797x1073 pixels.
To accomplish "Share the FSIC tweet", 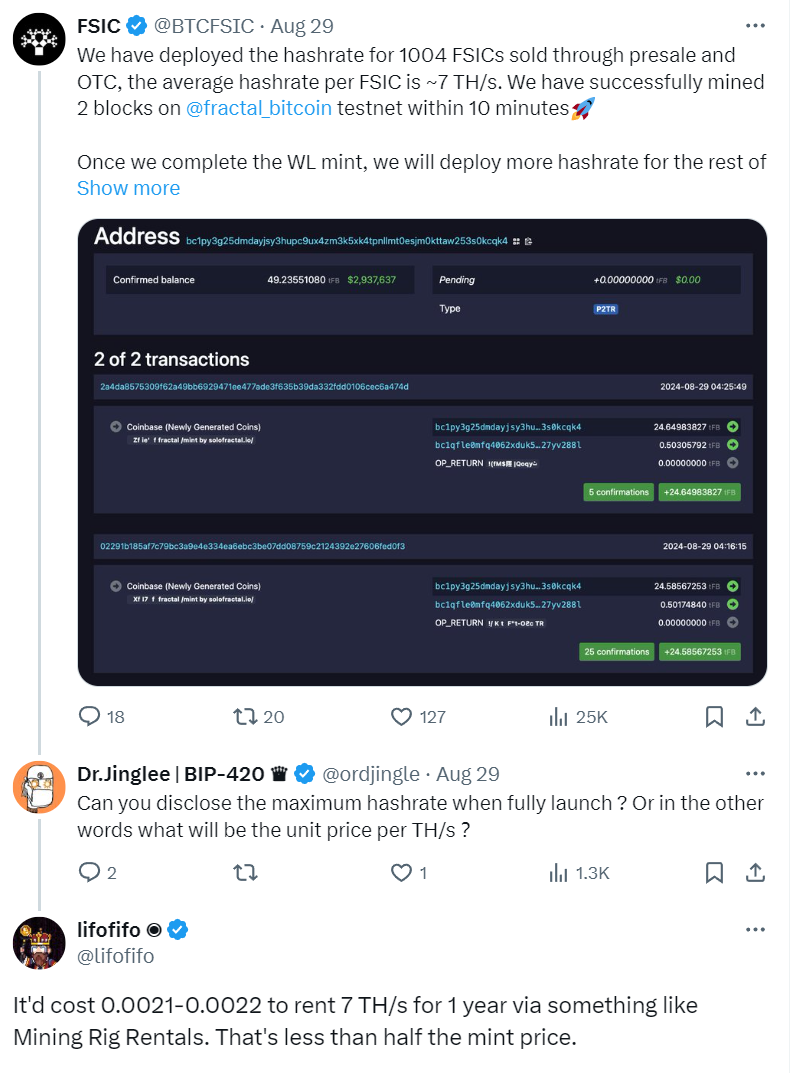I will (756, 716).
